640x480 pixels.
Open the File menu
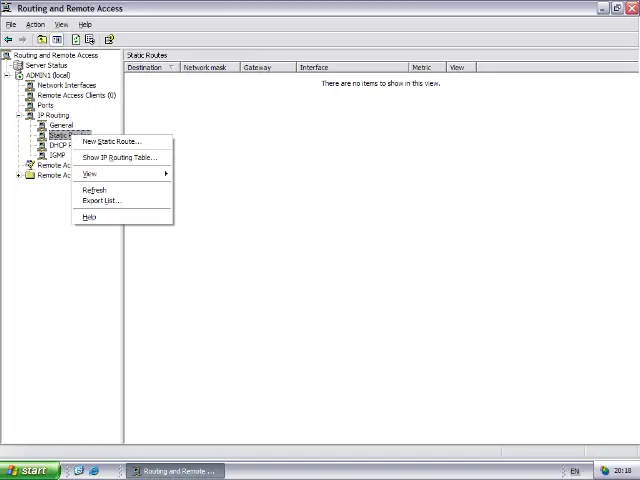pyautogui.click(x=11, y=24)
